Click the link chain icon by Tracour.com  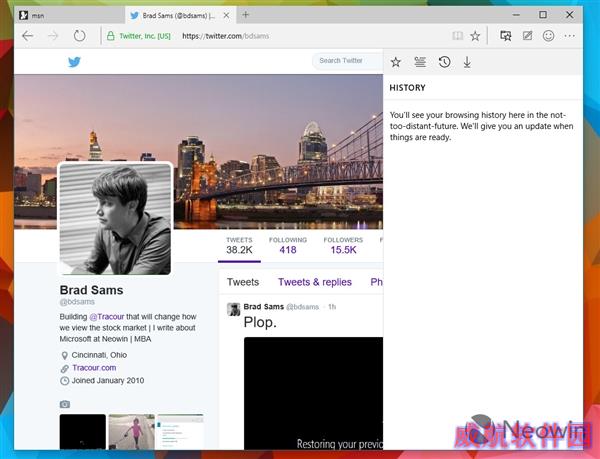click(65, 368)
